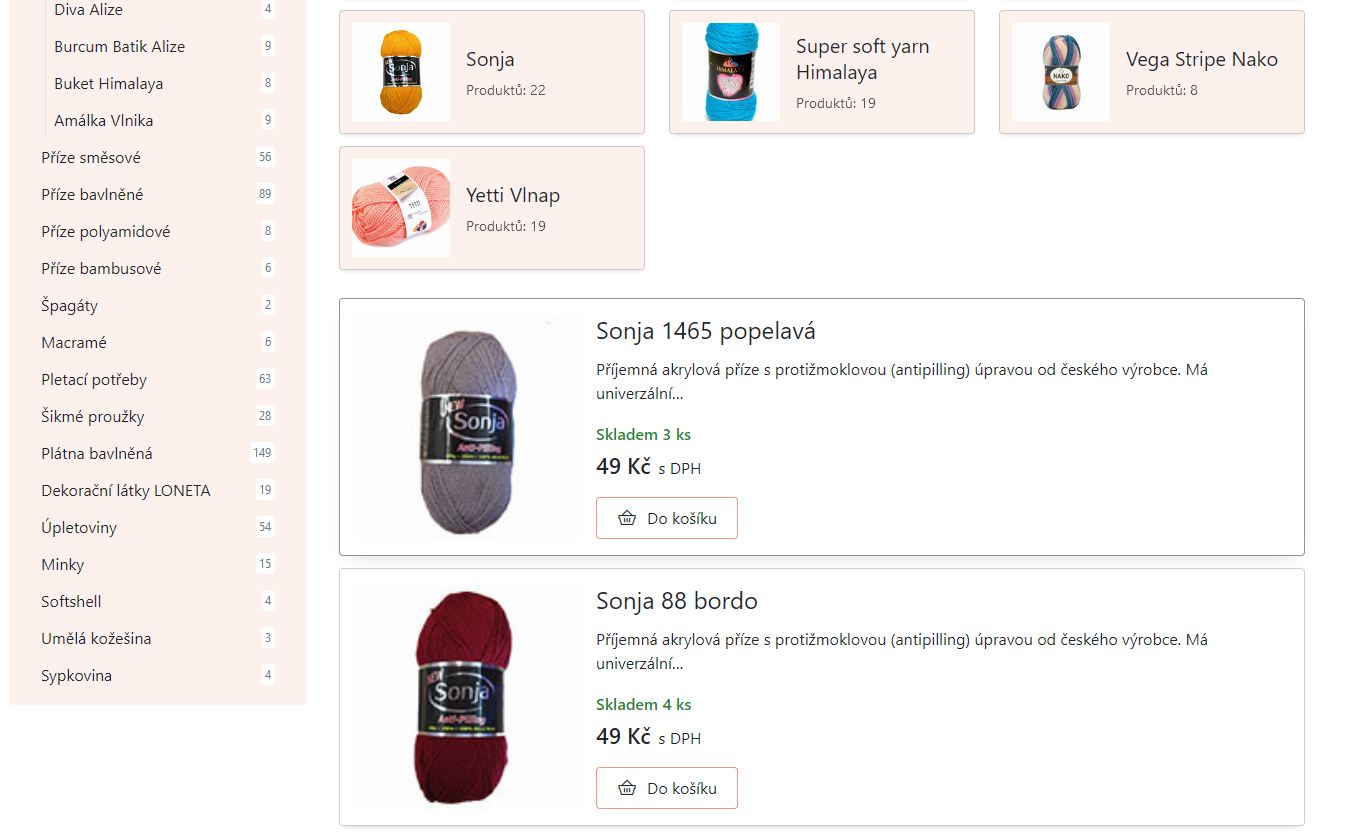Screen dimensions: 1361x838
Task: Go to Softshell fabrics category
Action: [71, 601]
